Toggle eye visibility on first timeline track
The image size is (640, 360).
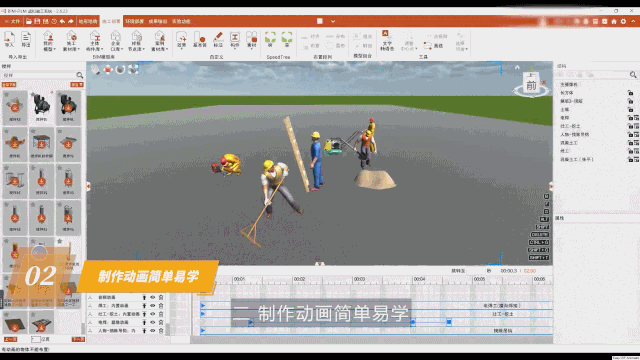[153, 298]
